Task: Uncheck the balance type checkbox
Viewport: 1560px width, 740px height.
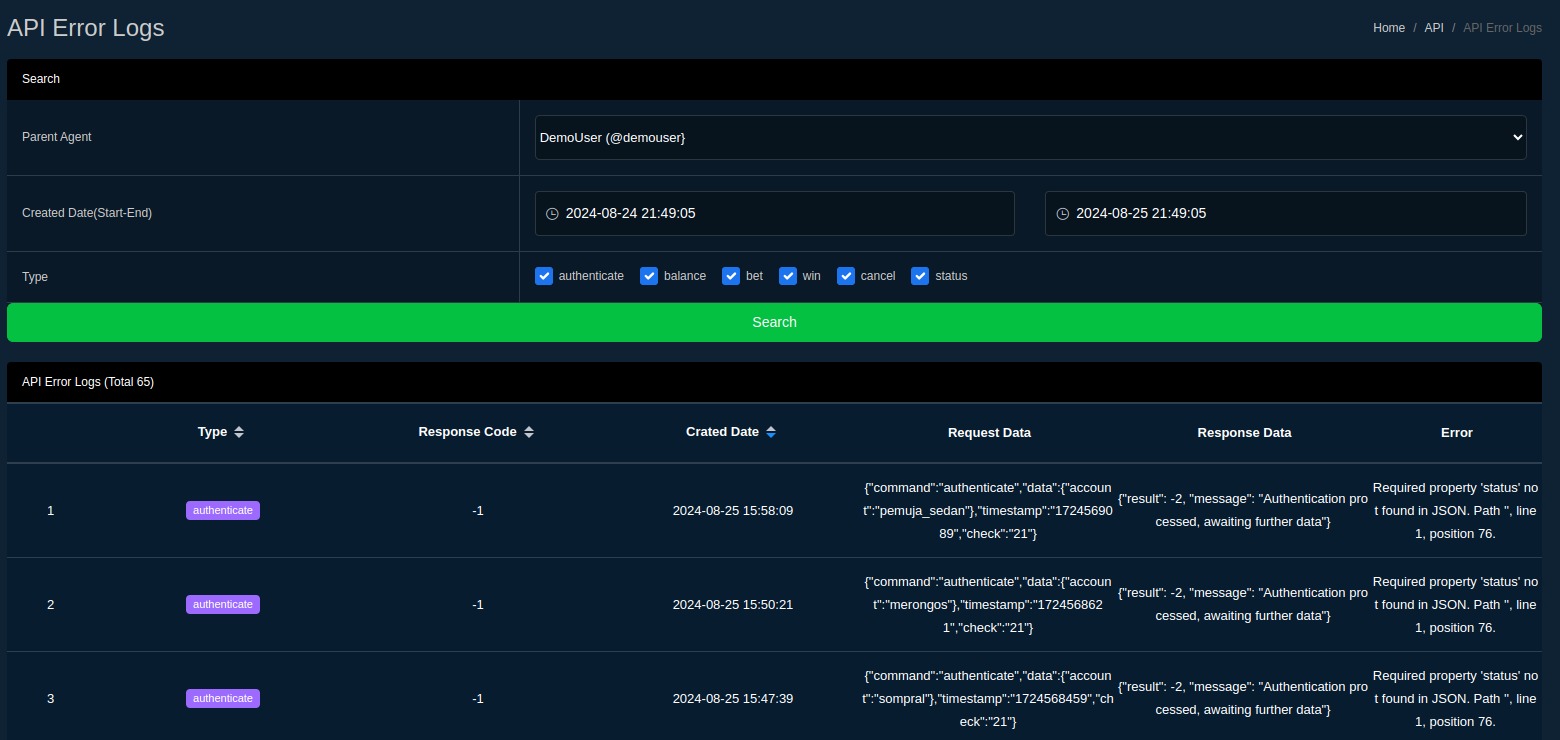Action: [649, 276]
